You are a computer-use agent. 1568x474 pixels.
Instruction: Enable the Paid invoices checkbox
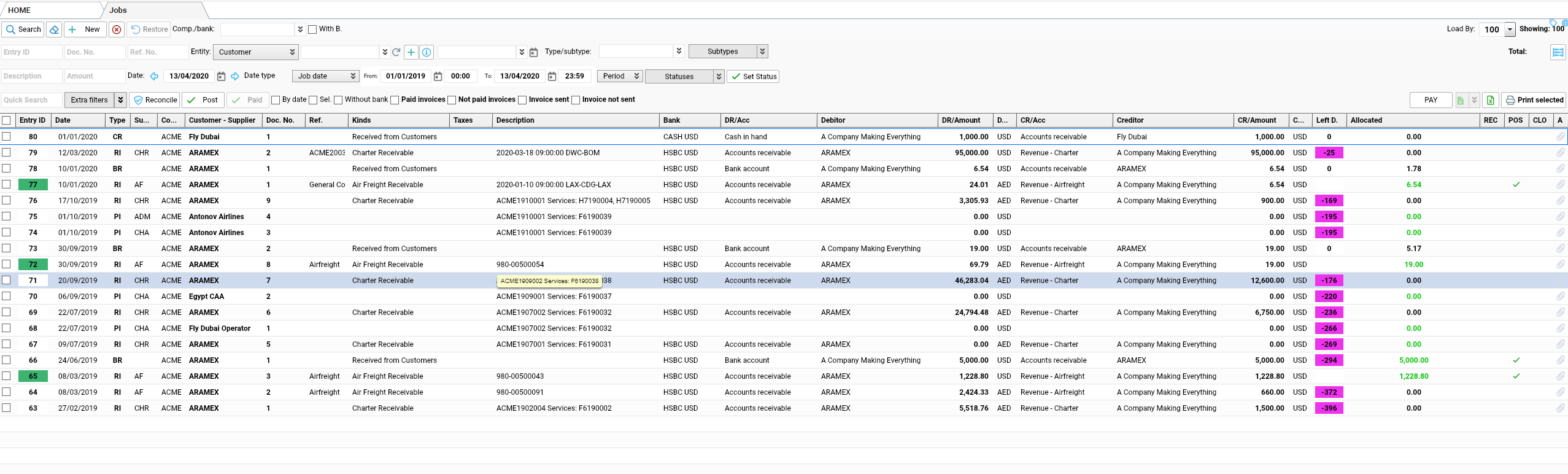tap(395, 100)
